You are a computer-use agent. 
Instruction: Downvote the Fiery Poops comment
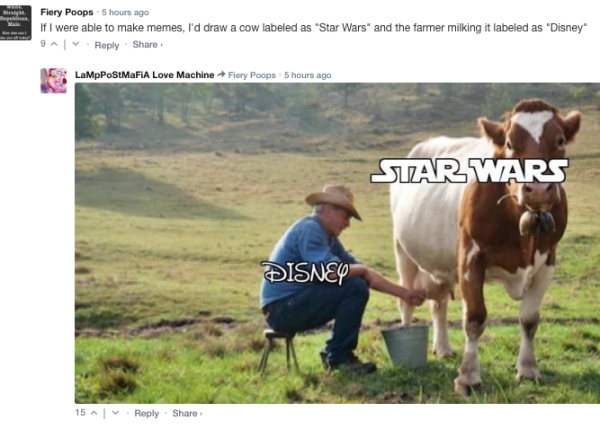pyautogui.click(x=76, y=44)
